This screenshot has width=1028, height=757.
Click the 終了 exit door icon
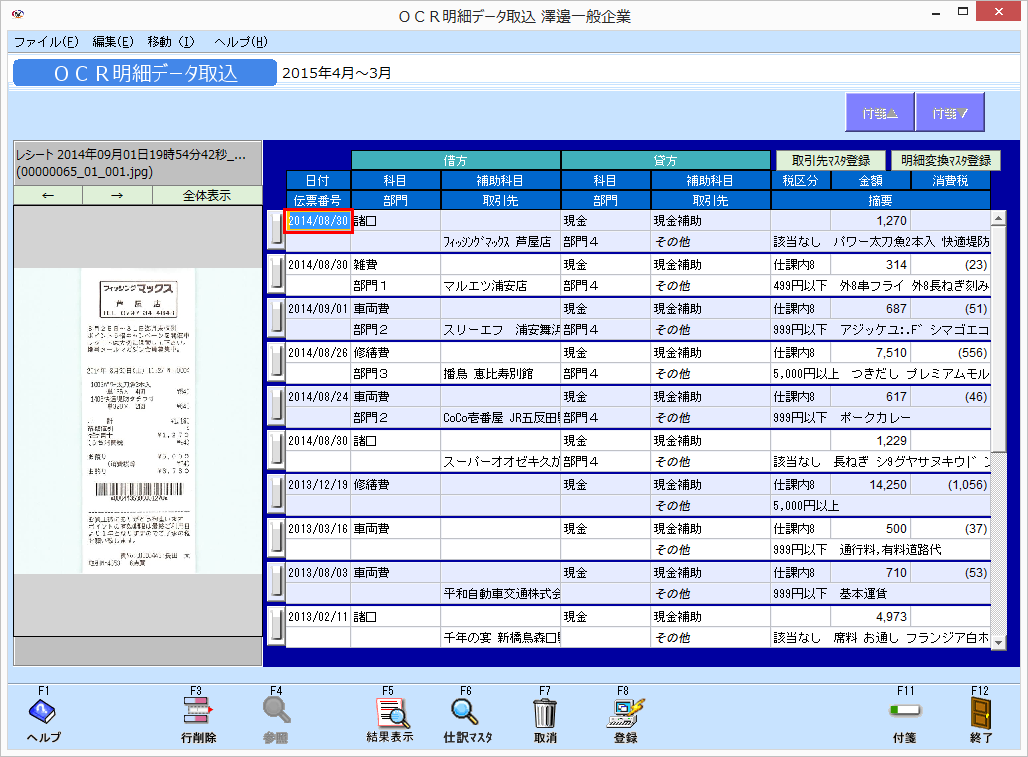[979, 715]
